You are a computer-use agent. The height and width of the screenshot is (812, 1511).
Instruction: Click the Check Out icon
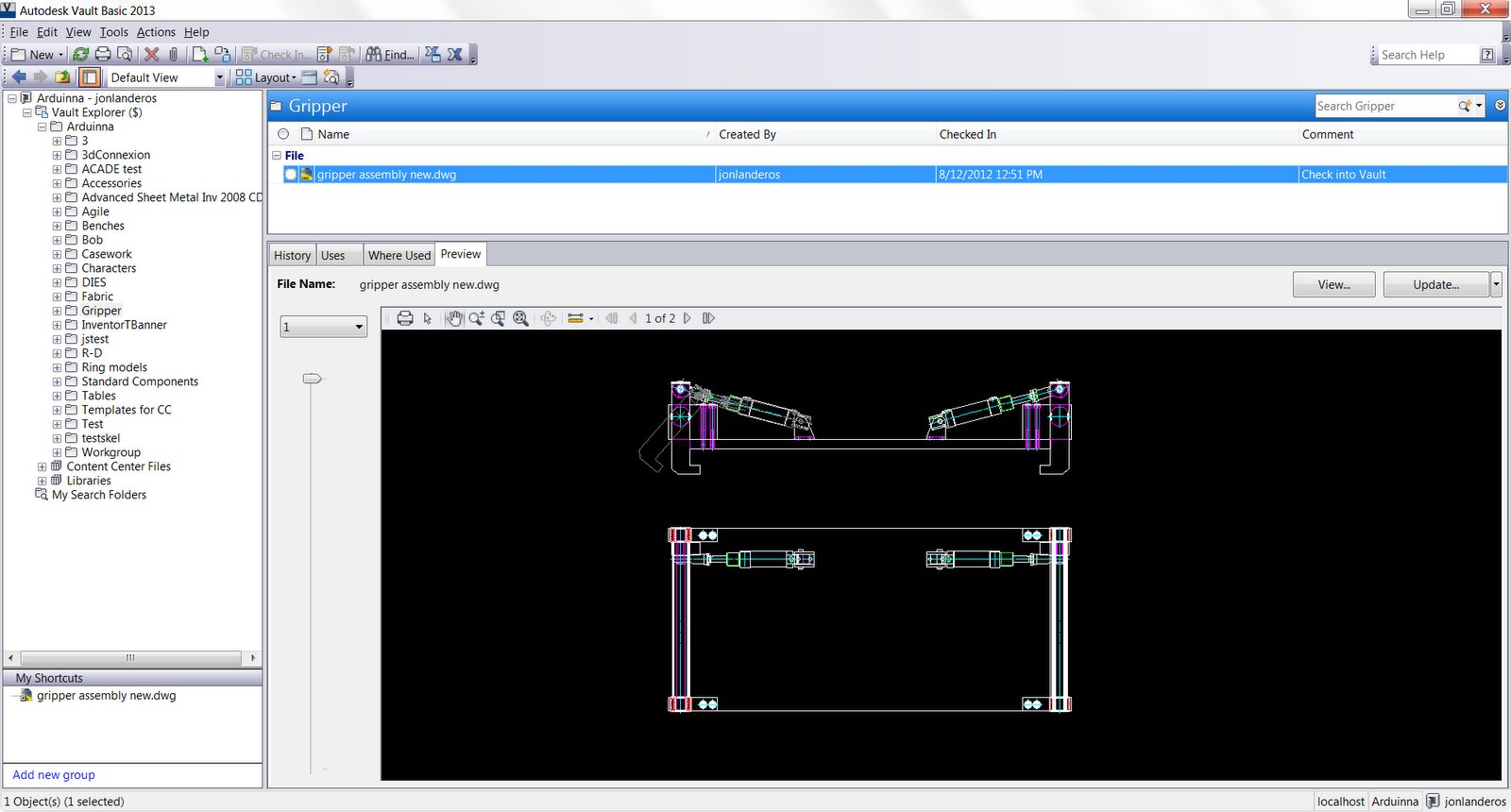click(325, 55)
